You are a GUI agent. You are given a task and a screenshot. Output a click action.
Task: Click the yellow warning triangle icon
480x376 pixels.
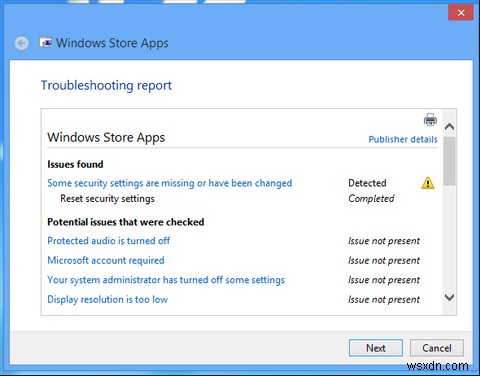[428, 183]
